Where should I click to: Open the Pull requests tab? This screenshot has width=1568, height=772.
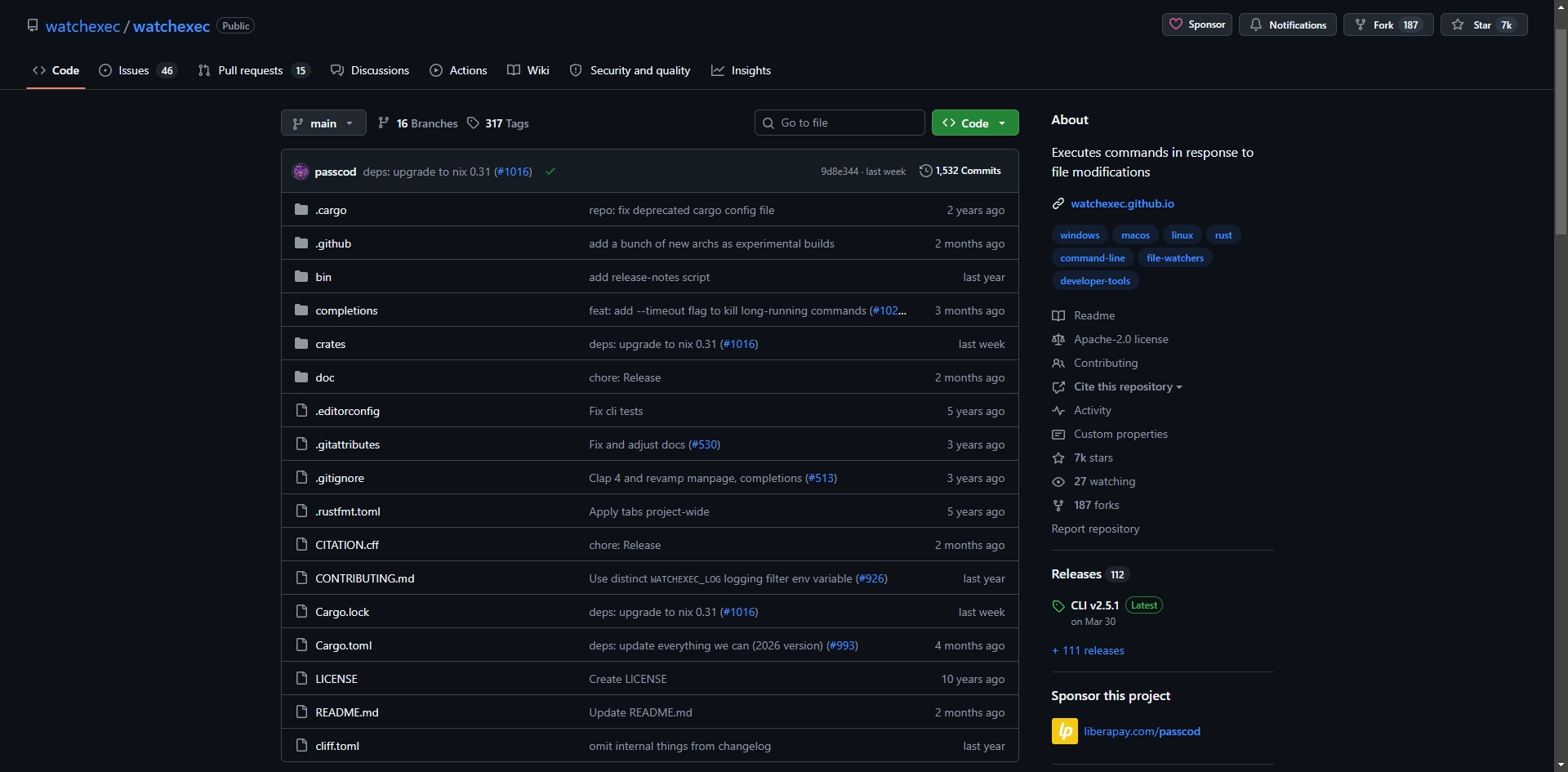tap(254, 70)
